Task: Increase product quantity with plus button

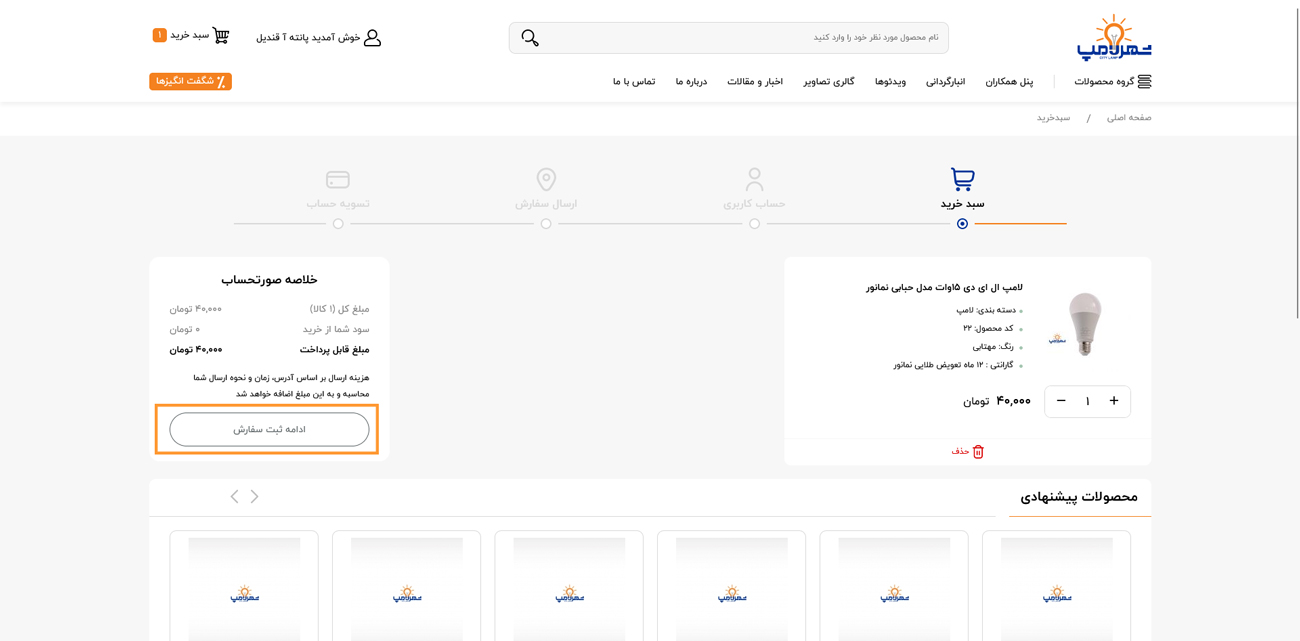Action: coord(1113,401)
